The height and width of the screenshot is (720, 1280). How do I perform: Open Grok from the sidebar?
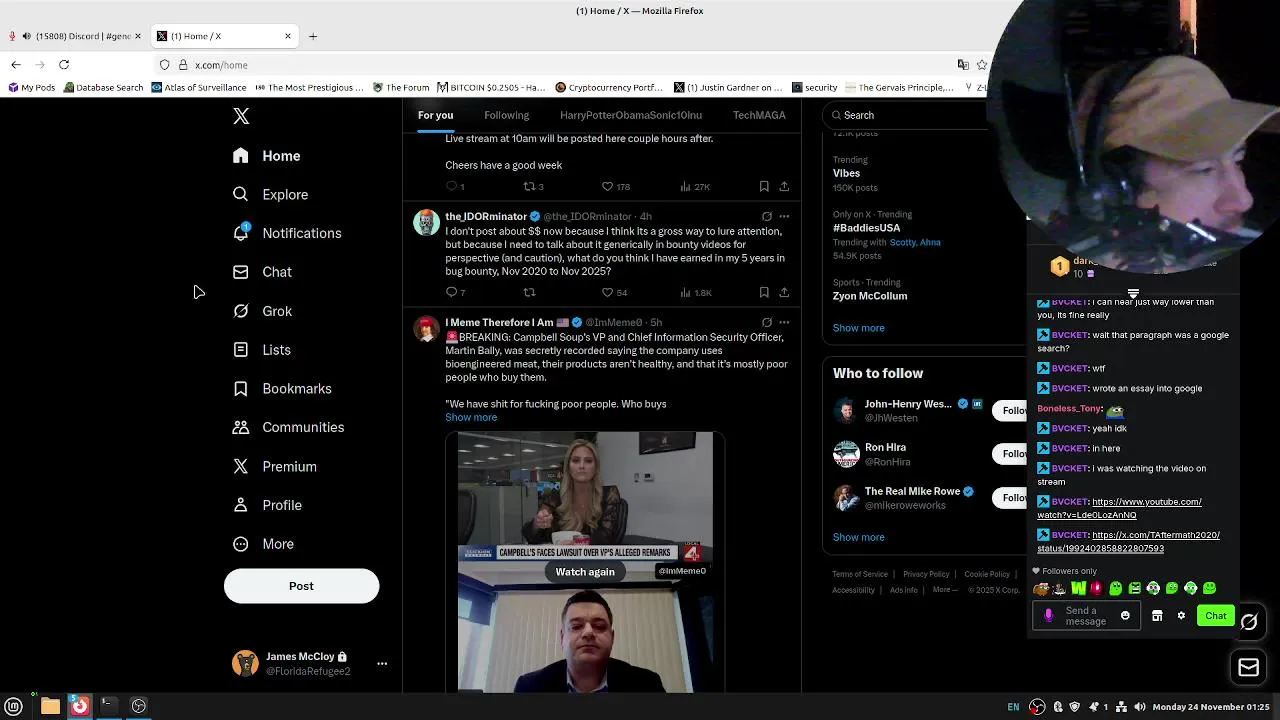[x=262, y=311]
